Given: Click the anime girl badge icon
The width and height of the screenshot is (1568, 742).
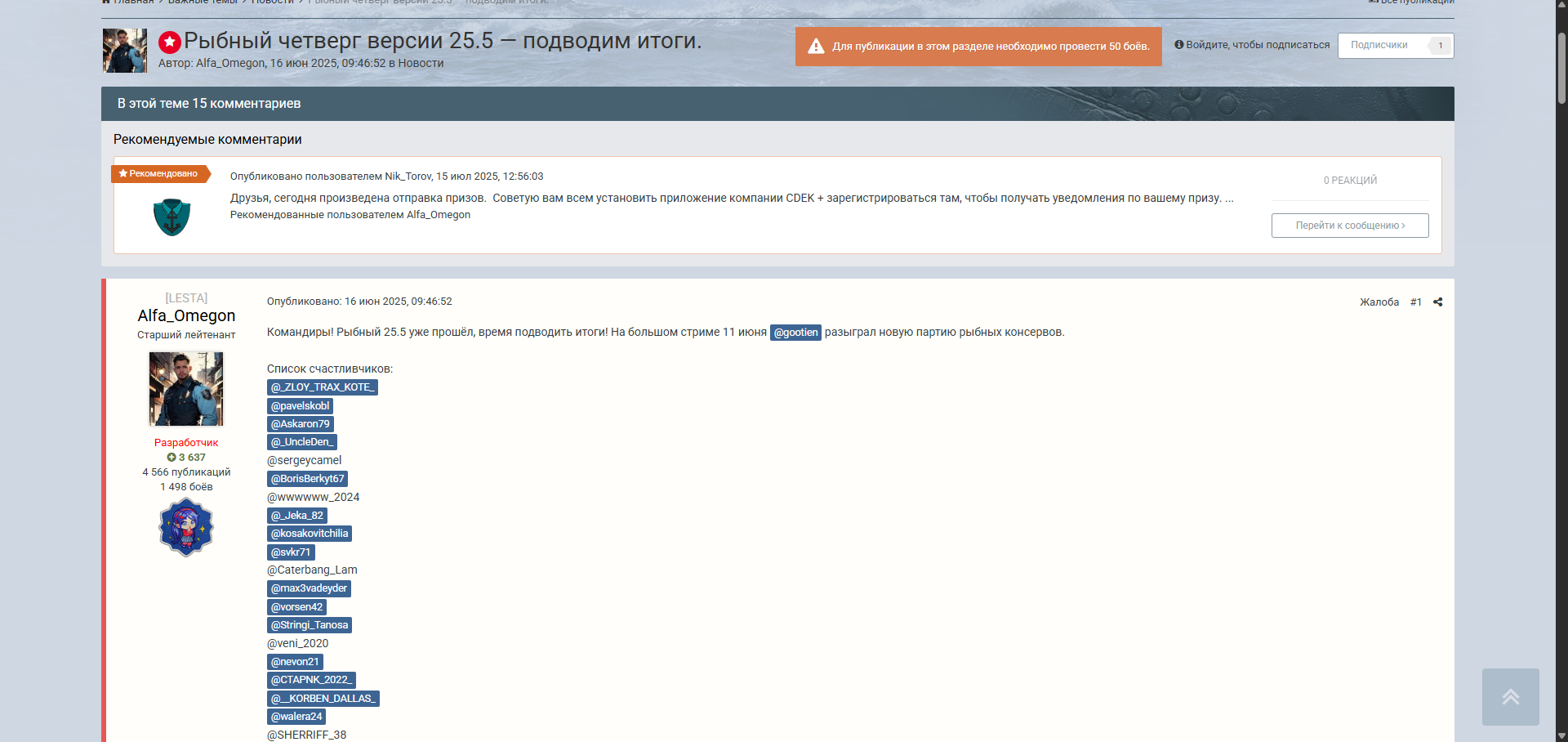Looking at the screenshot, I should click(186, 527).
